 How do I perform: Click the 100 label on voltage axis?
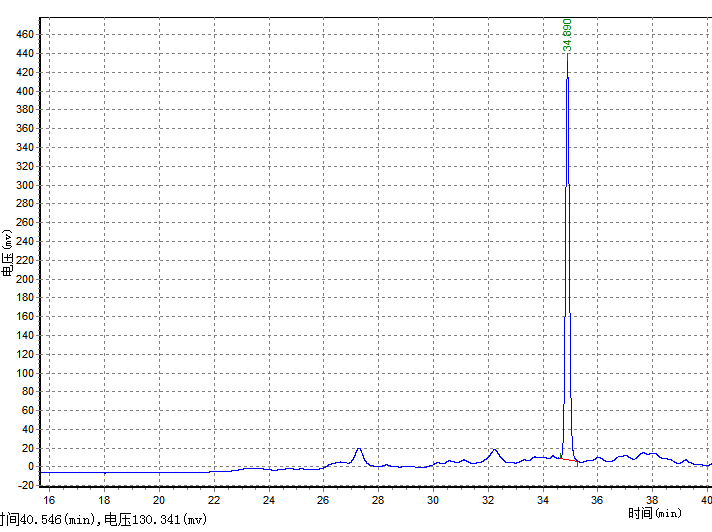coord(24,373)
